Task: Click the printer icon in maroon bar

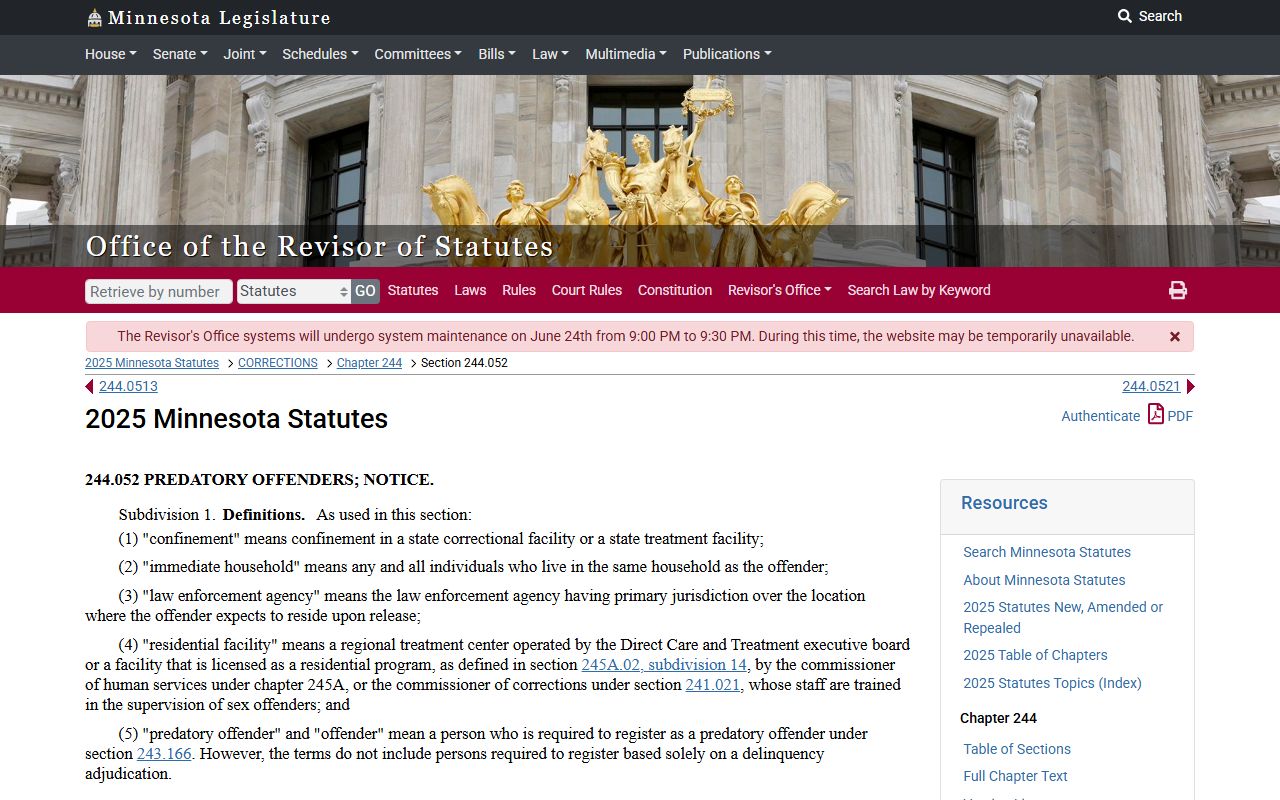Action: [x=1178, y=290]
